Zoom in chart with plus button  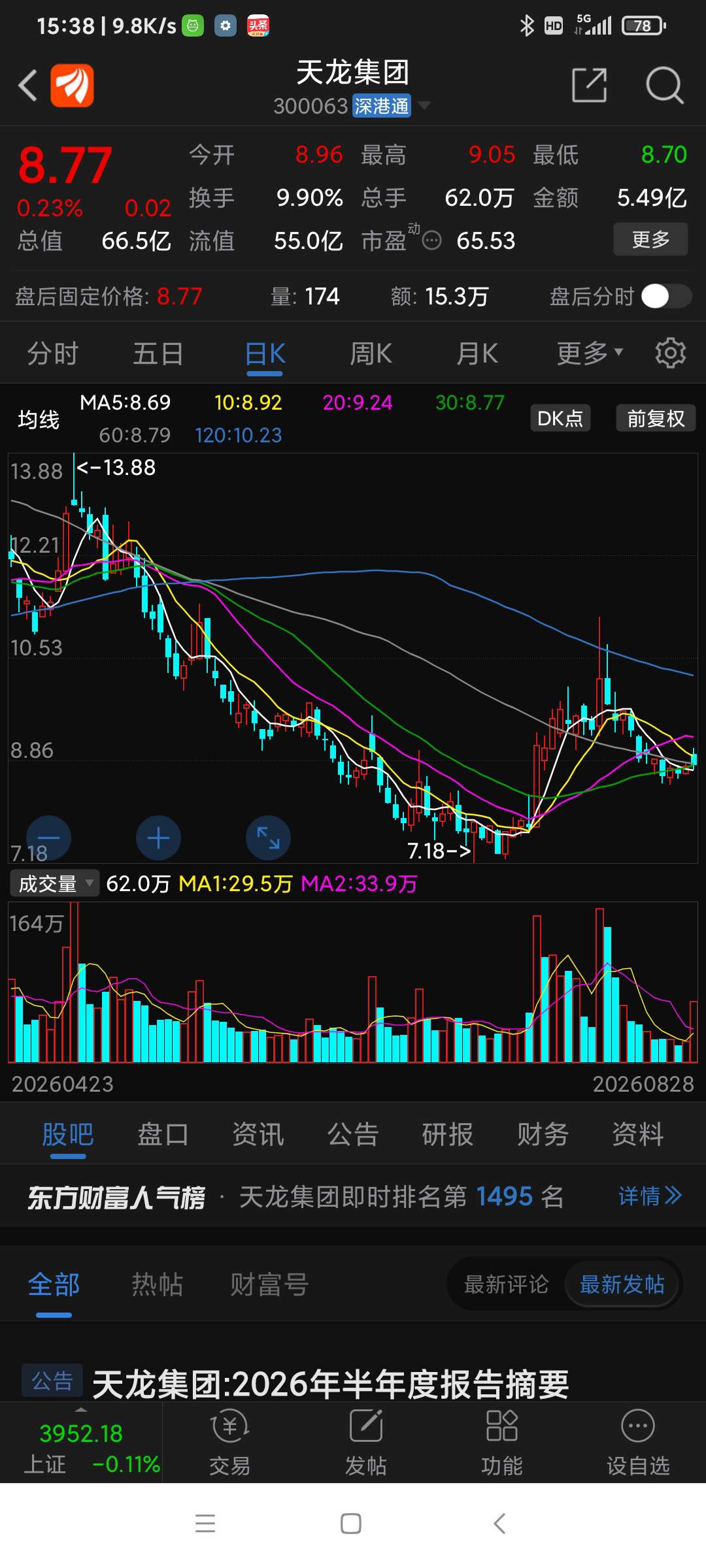click(x=158, y=838)
